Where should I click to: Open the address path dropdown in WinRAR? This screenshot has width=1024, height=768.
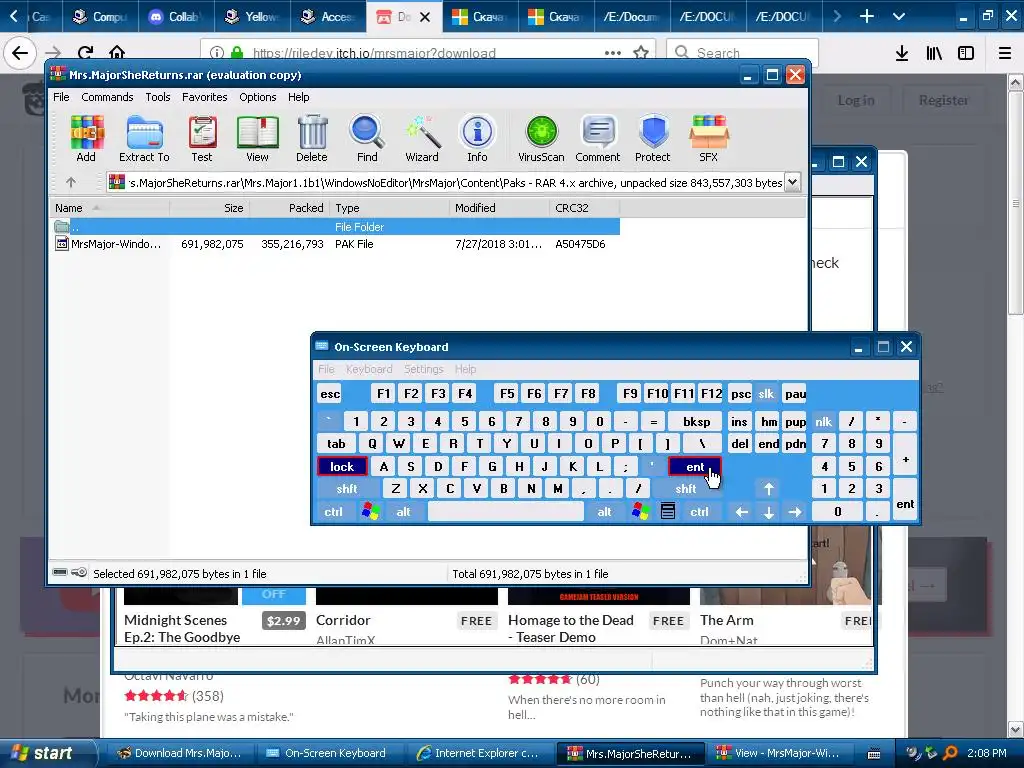tap(792, 182)
